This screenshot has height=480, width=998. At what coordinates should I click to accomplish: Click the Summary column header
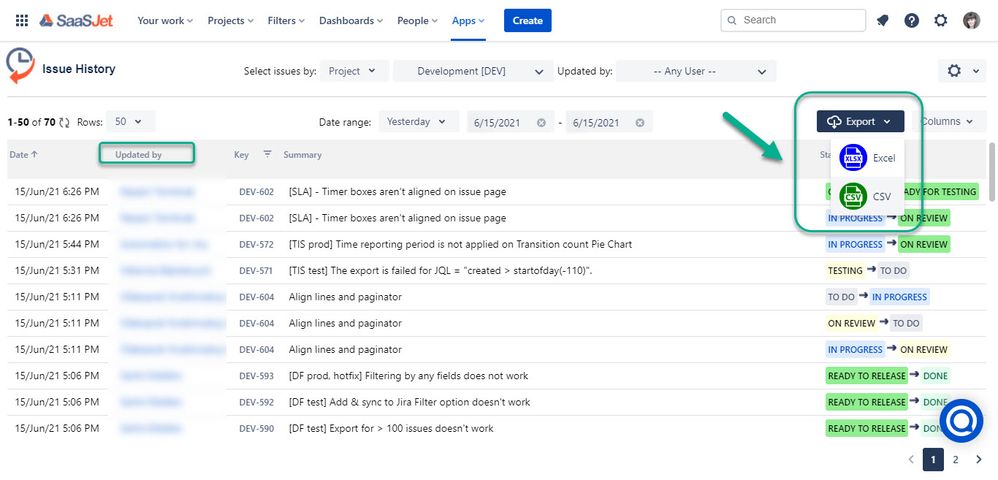(x=302, y=155)
